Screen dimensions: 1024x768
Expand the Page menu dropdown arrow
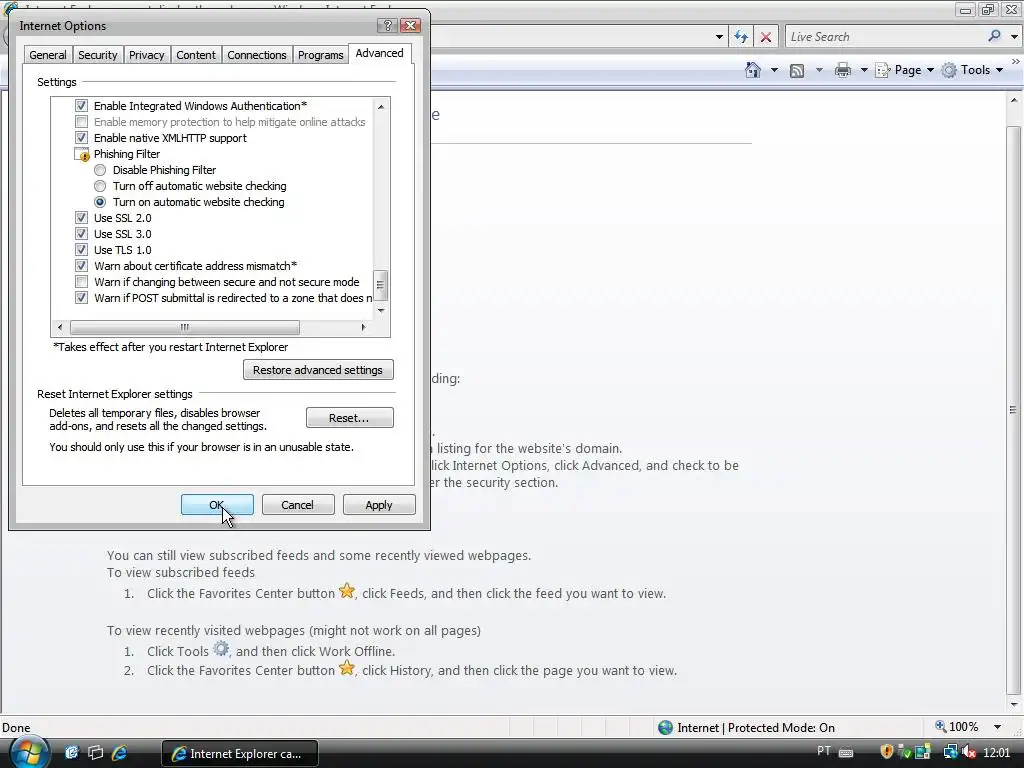point(930,70)
